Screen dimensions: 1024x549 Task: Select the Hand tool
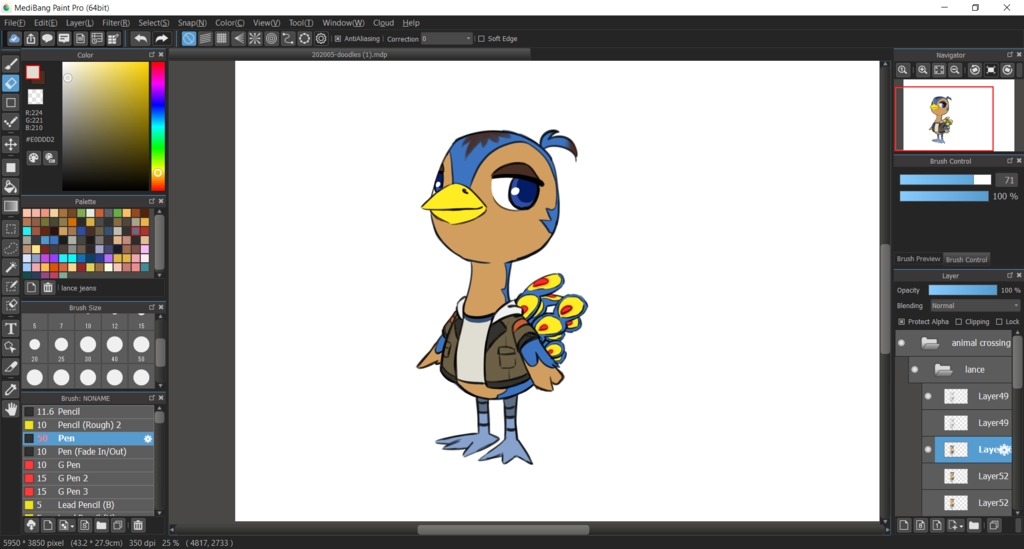[x=10, y=409]
